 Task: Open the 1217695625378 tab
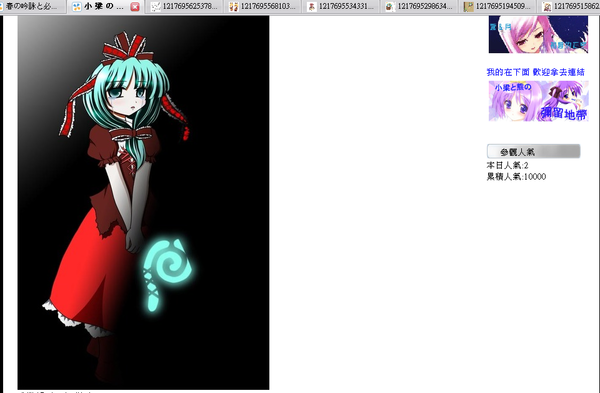[184, 7]
